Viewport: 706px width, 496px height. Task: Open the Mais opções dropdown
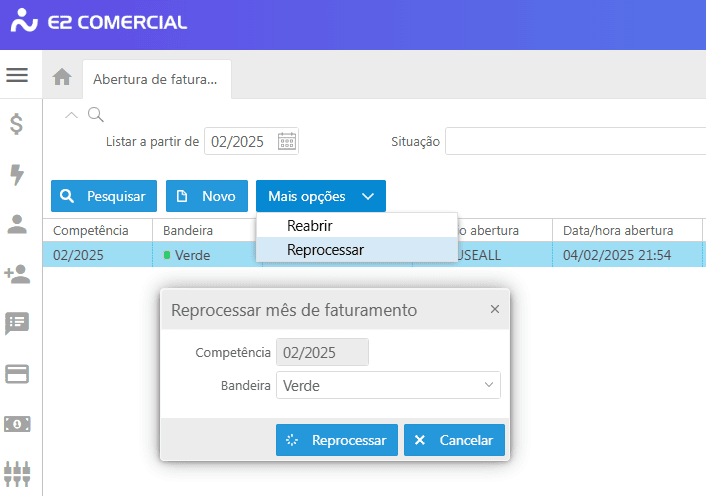tap(321, 196)
